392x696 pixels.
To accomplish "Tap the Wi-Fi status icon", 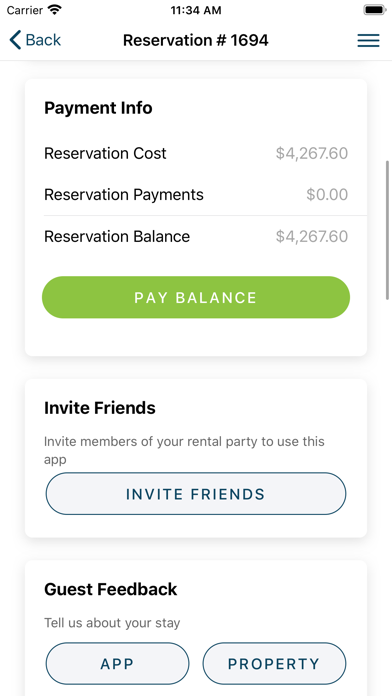I will (x=55, y=10).
